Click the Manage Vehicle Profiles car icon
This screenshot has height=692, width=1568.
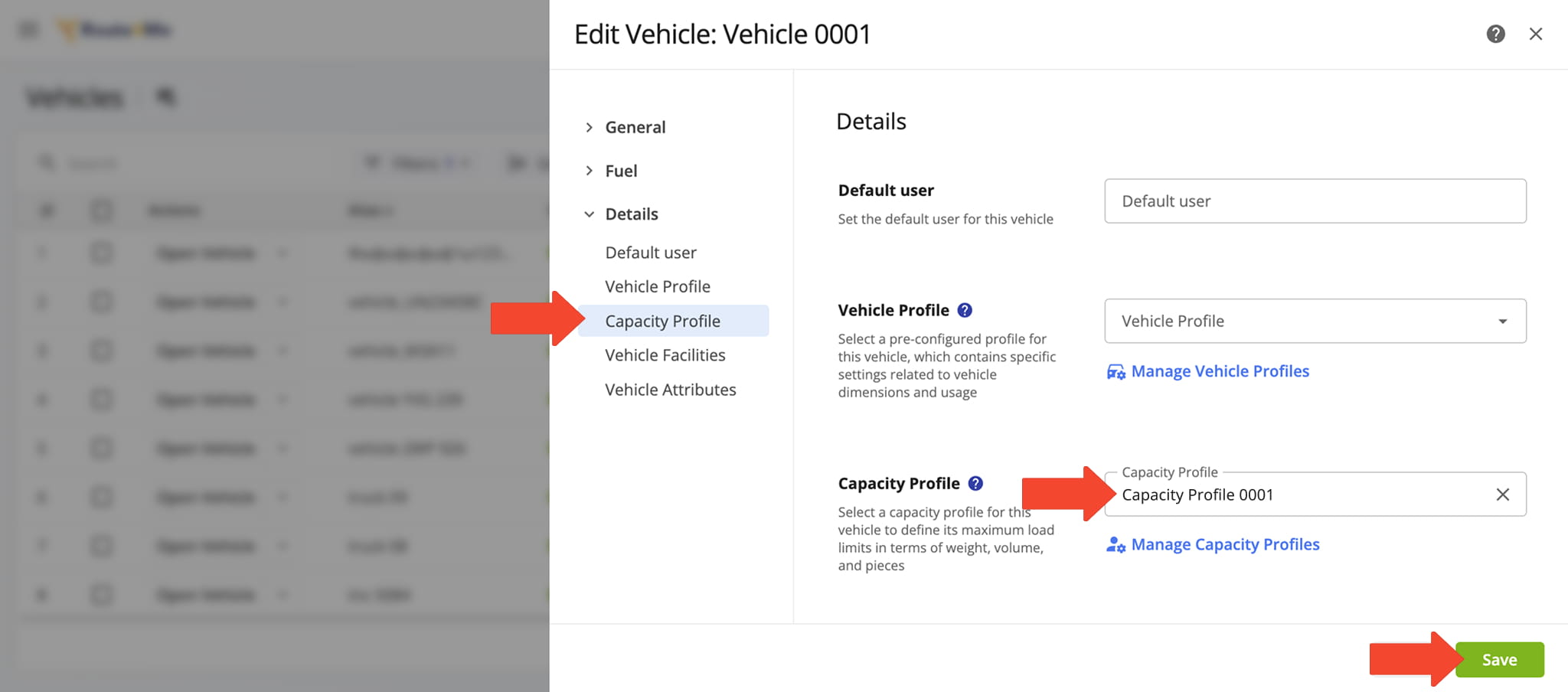click(x=1116, y=372)
